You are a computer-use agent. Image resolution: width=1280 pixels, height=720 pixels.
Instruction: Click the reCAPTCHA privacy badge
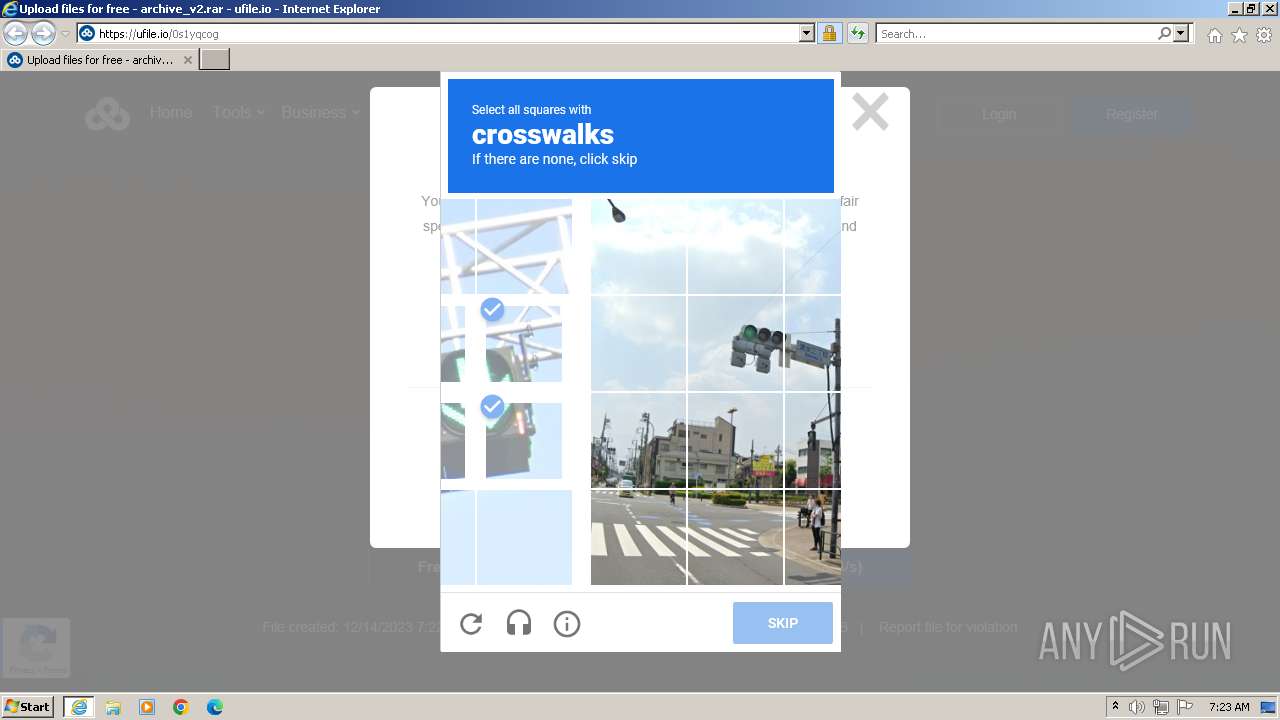click(x=37, y=648)
